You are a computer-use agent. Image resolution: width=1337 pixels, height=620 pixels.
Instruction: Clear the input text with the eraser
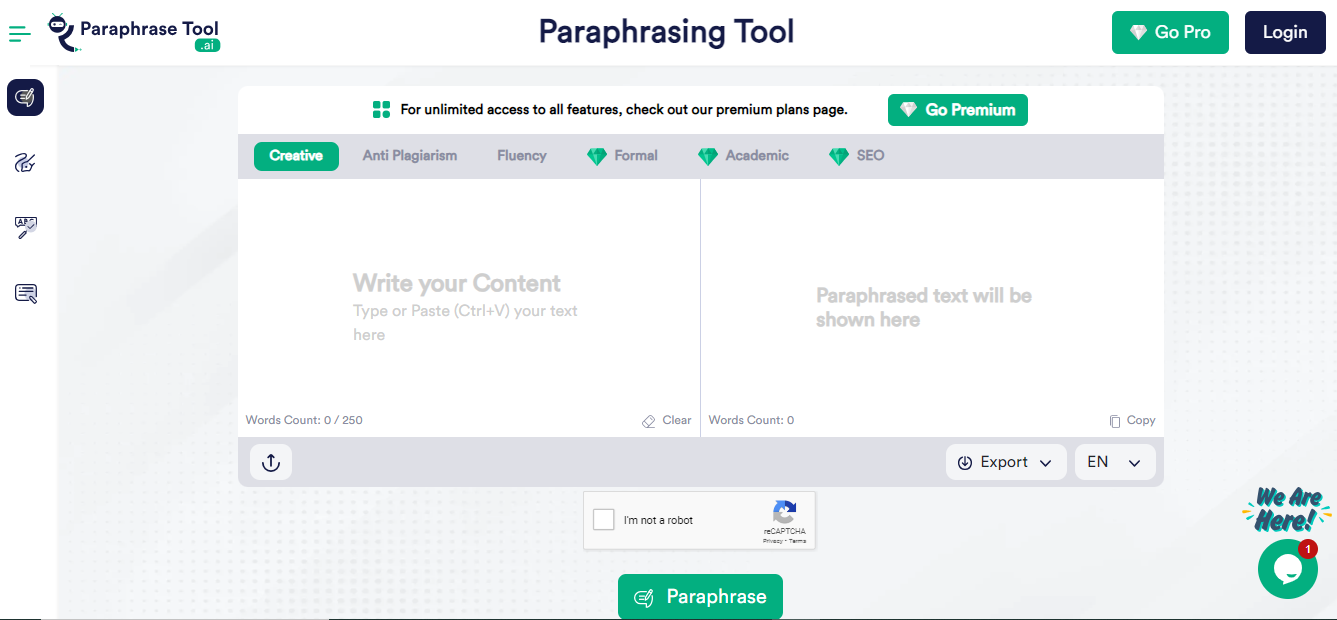[667, 421]
